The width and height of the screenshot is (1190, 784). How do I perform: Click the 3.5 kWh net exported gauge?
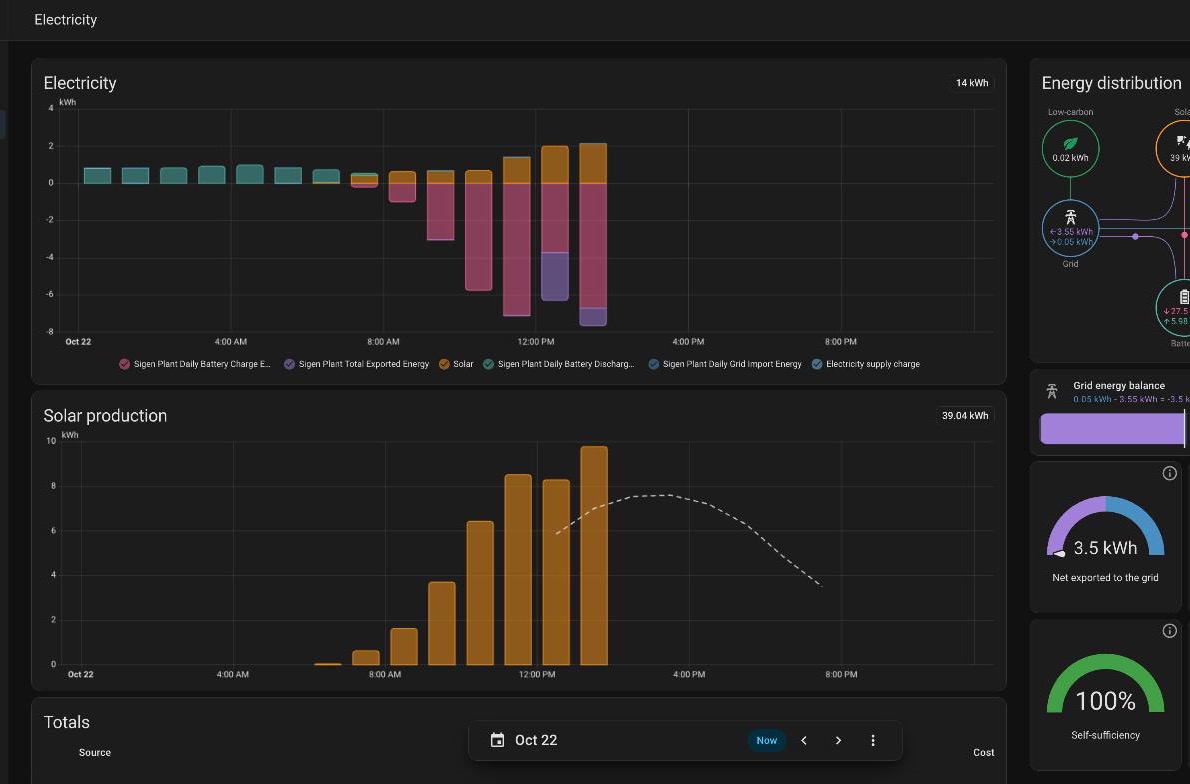[x=1105, y=527]
